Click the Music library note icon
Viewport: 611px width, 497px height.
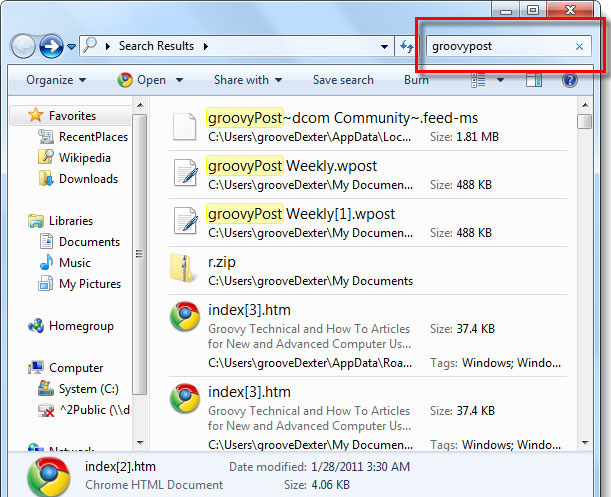pyautogui.click(x=46, y=262)
